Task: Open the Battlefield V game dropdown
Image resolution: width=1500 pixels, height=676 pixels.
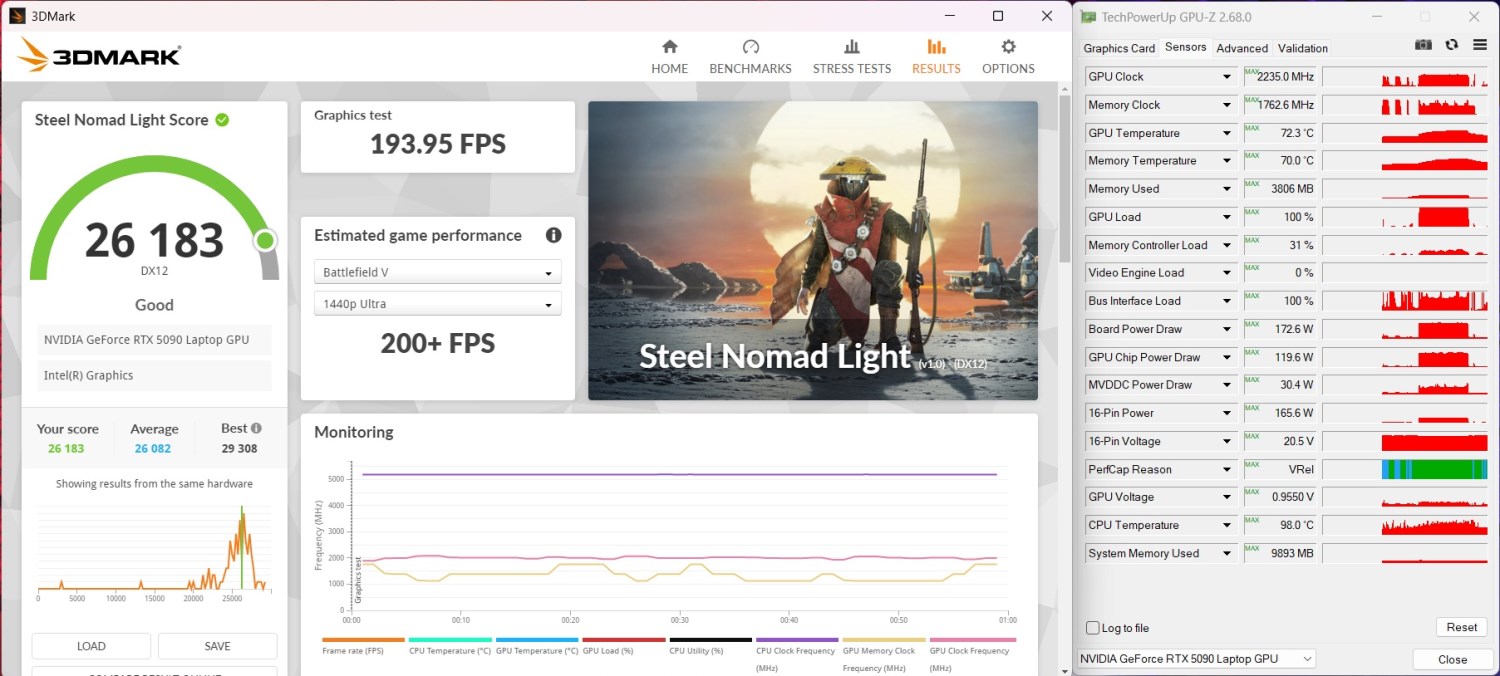Action: (x=437, y=272)
